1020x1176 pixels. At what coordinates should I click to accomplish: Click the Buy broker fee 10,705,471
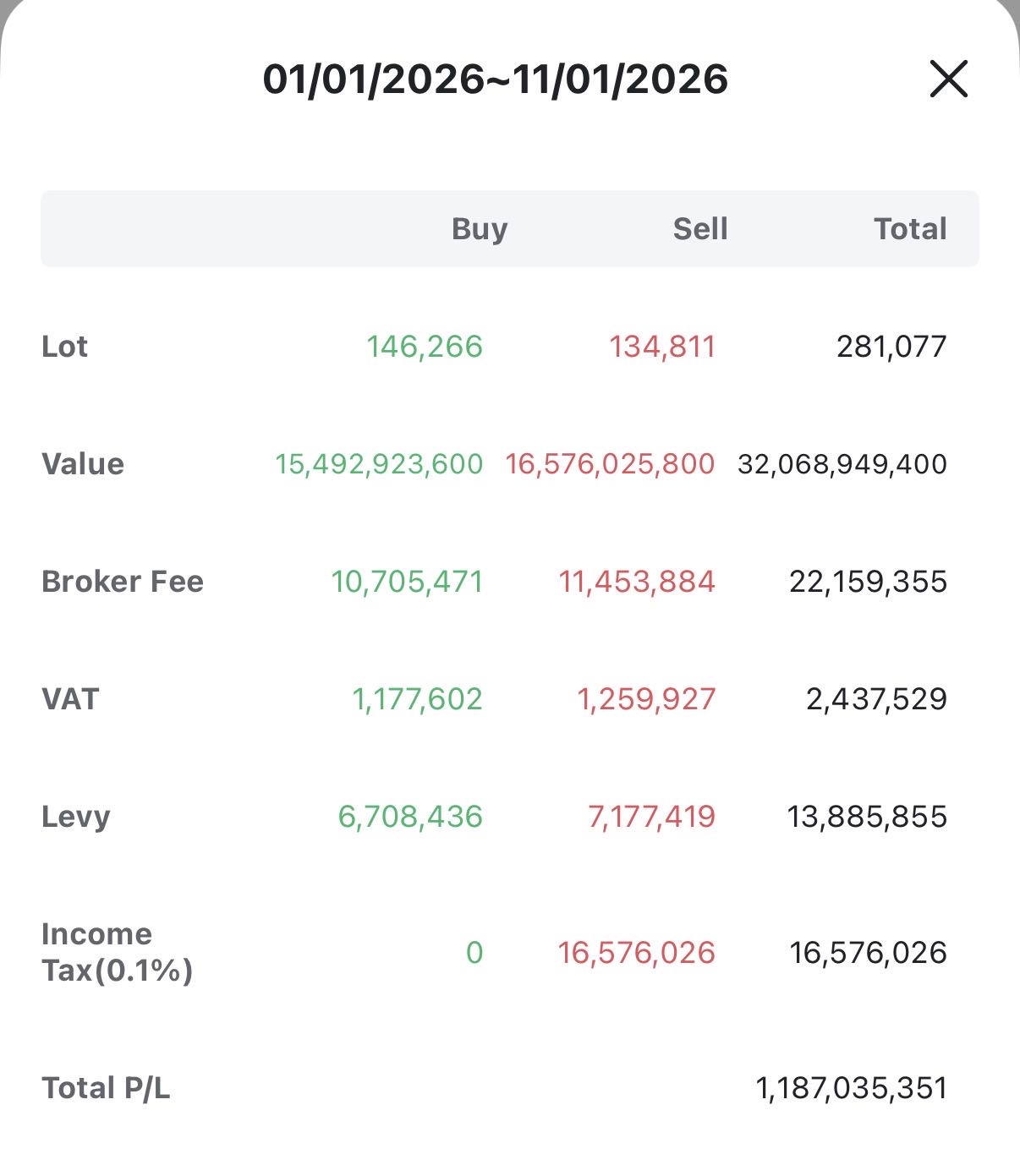pos(407,582)
